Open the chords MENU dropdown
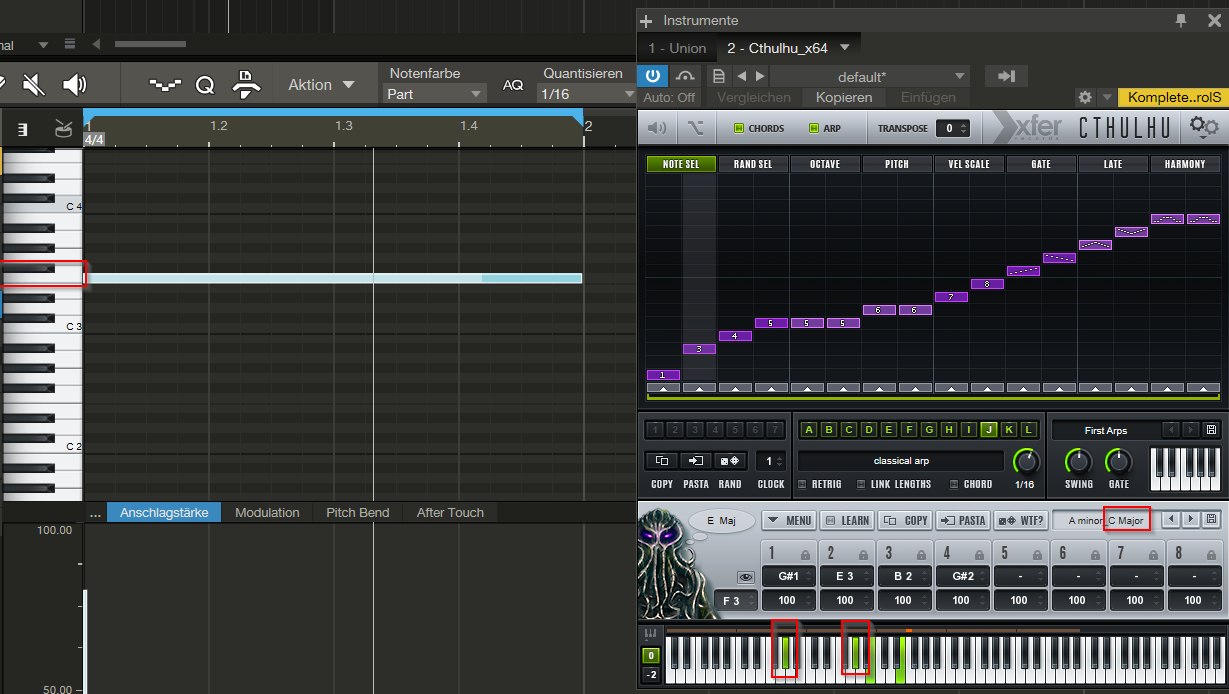Image resolution: width=1229 pixels, height=694 pixels. pos(788,520)
